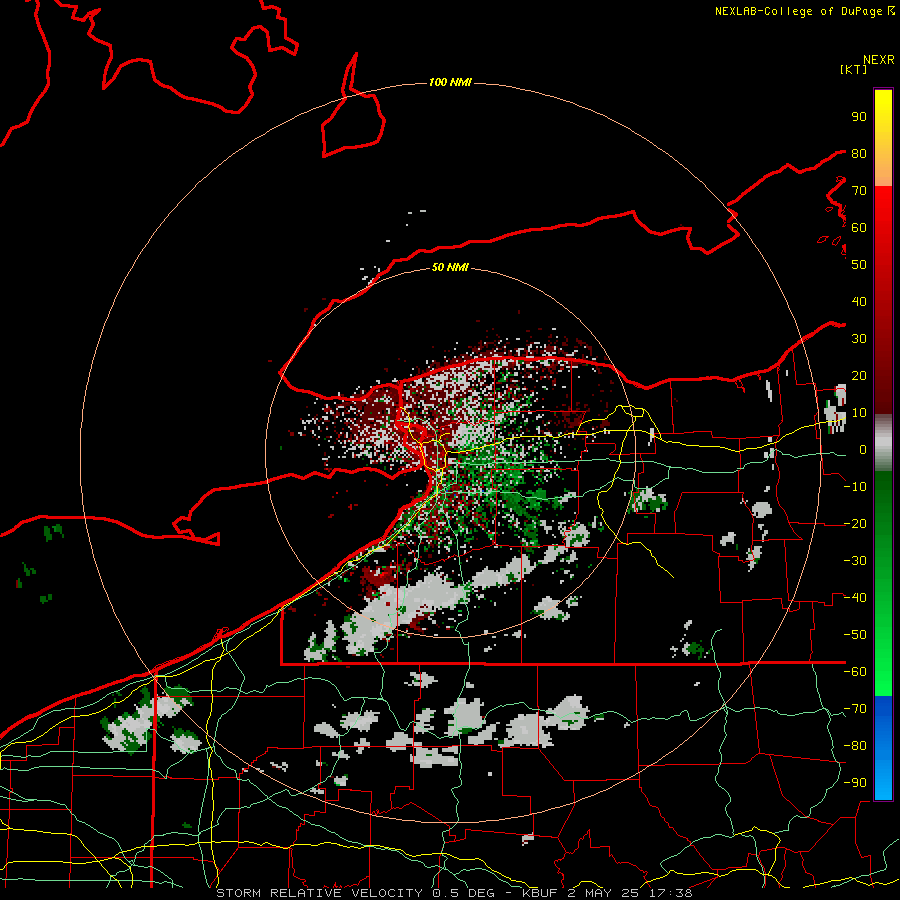Image resolution: width=900 pixels, height=900 pixels.
Task: Click the 80 value on the velocity scale
Action: point(859,154)
